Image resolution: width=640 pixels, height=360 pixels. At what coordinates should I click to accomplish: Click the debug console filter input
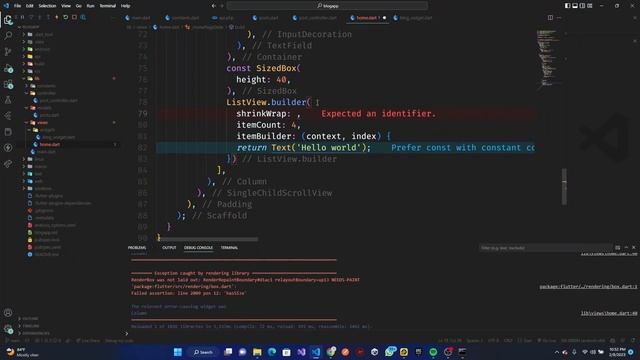pyautogui.click(x=545, y=248)
